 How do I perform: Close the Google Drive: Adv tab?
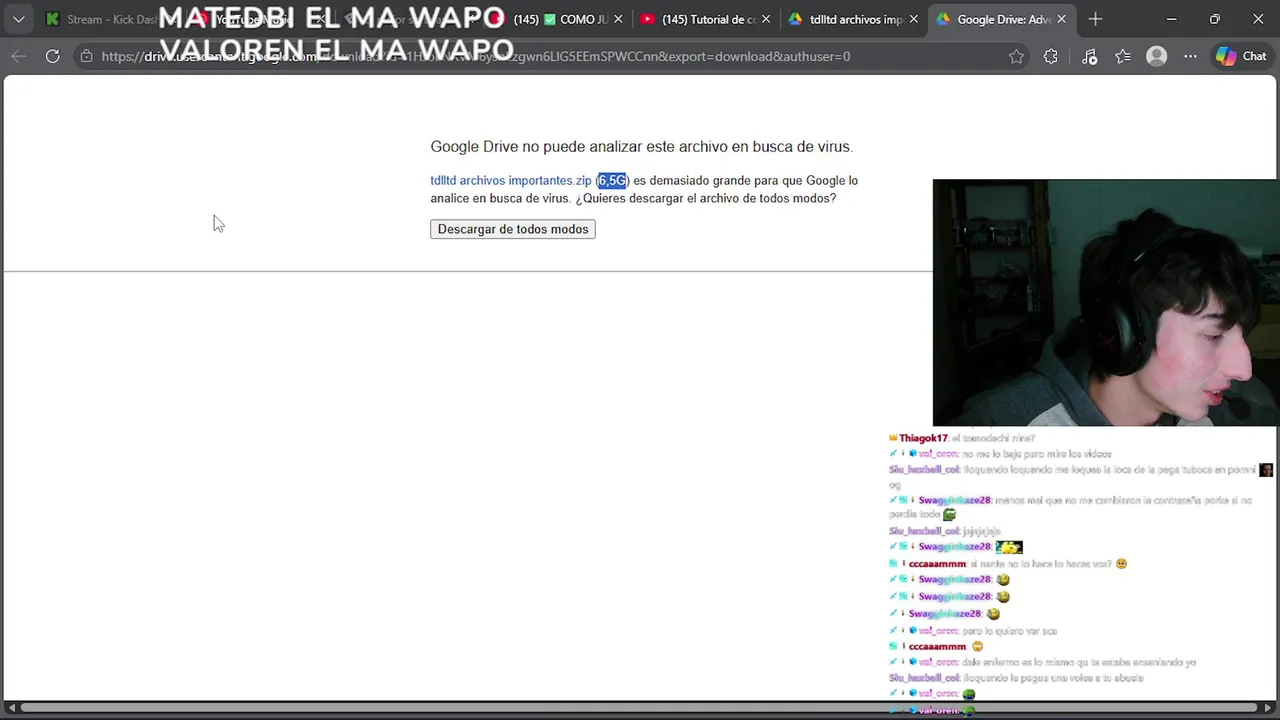[1061, 19]
